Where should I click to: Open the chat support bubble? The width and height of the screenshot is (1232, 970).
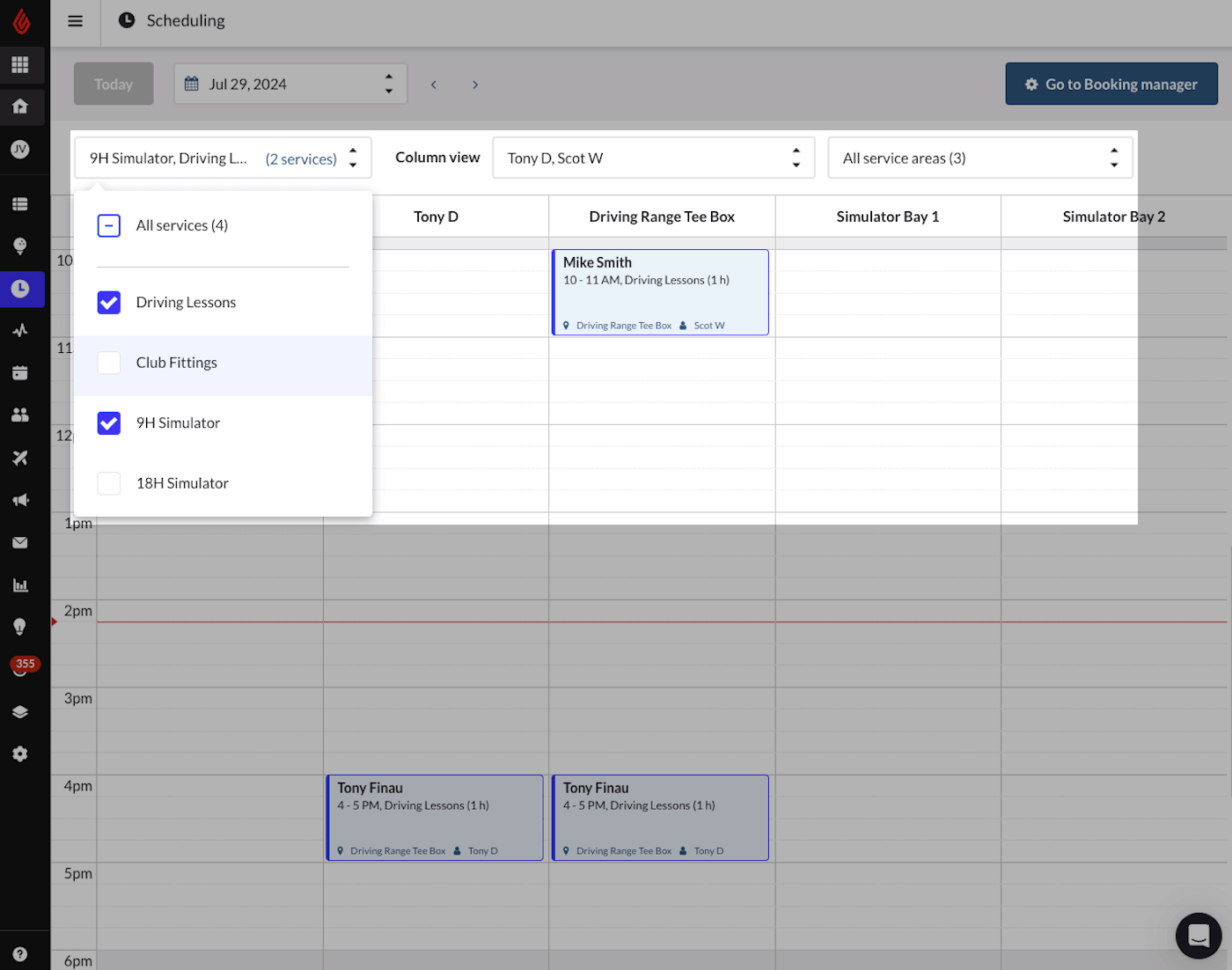[1199, 936]
